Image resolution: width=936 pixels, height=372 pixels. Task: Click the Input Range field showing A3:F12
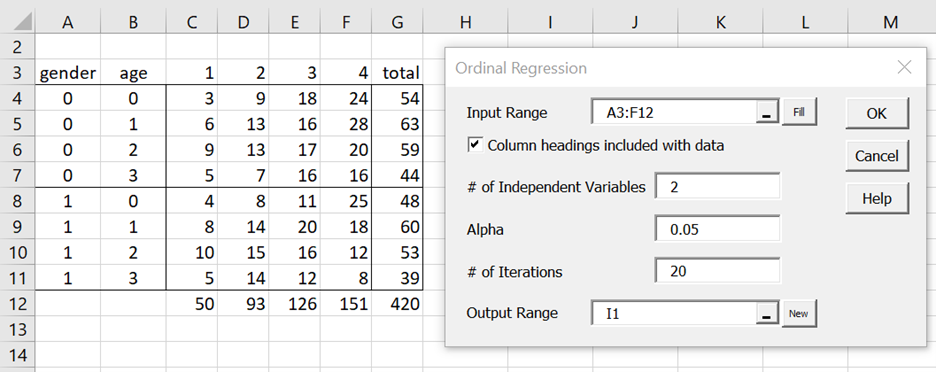point(673,112)
